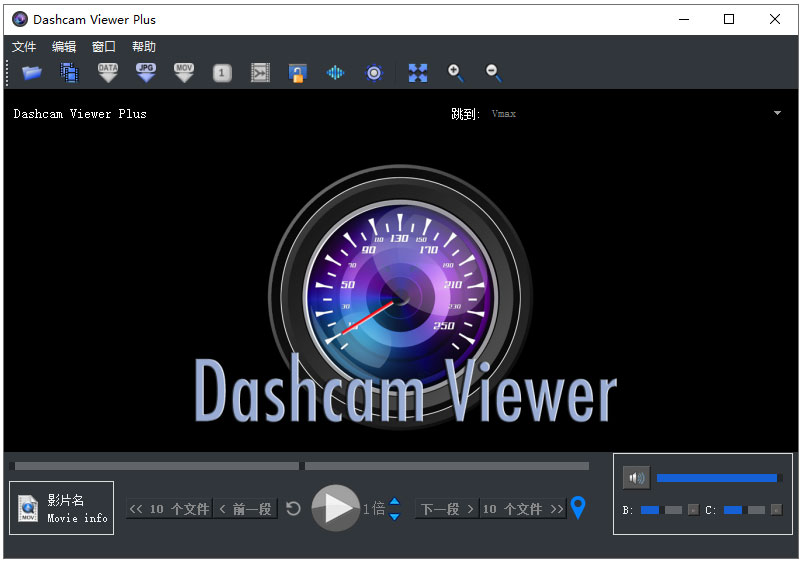Click the left half of the playback timeline
Screen dimensions: 804x563
(157, 466)
